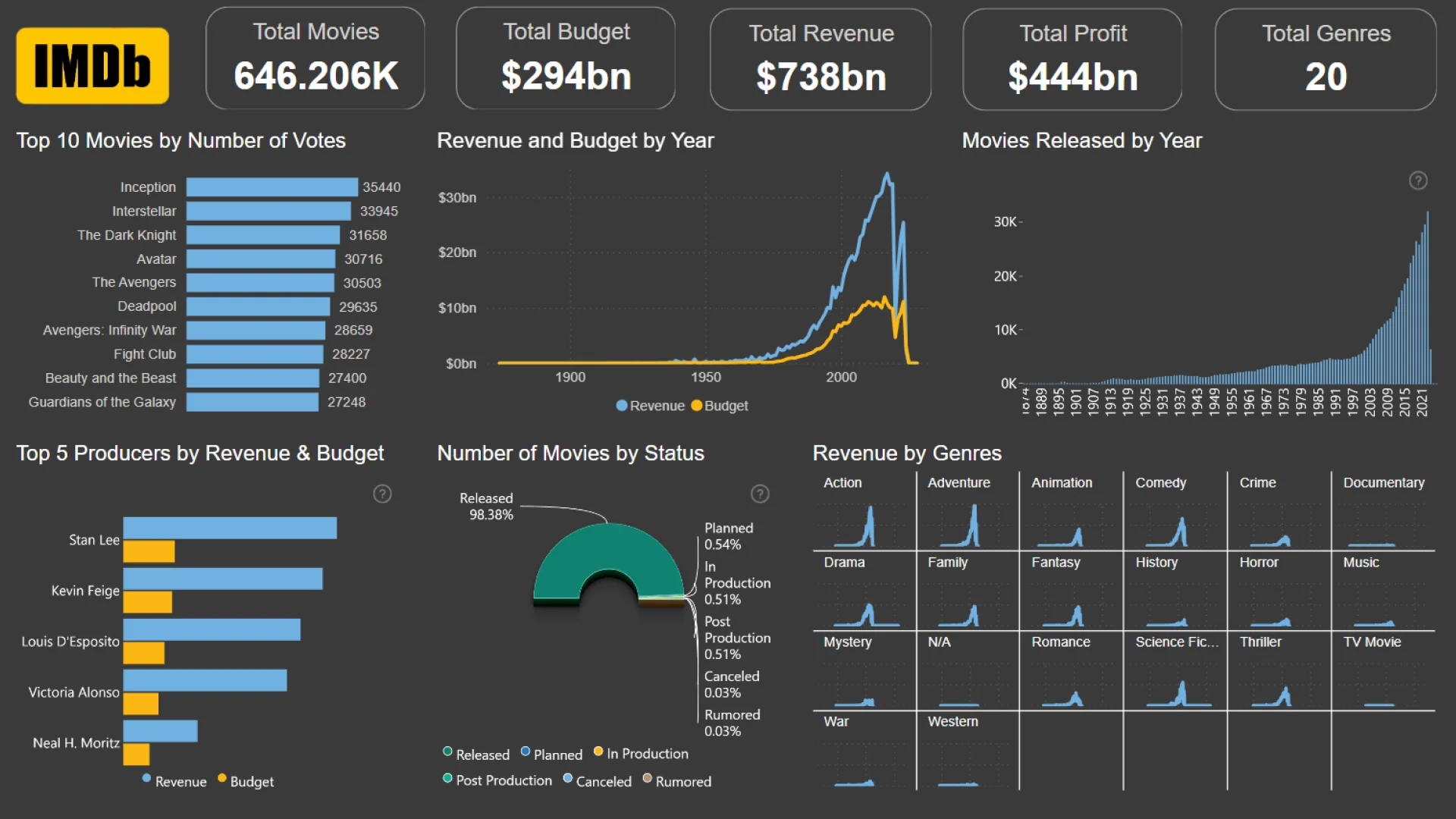Select Louis D'Esposito's revenue bar

[212, 629]
